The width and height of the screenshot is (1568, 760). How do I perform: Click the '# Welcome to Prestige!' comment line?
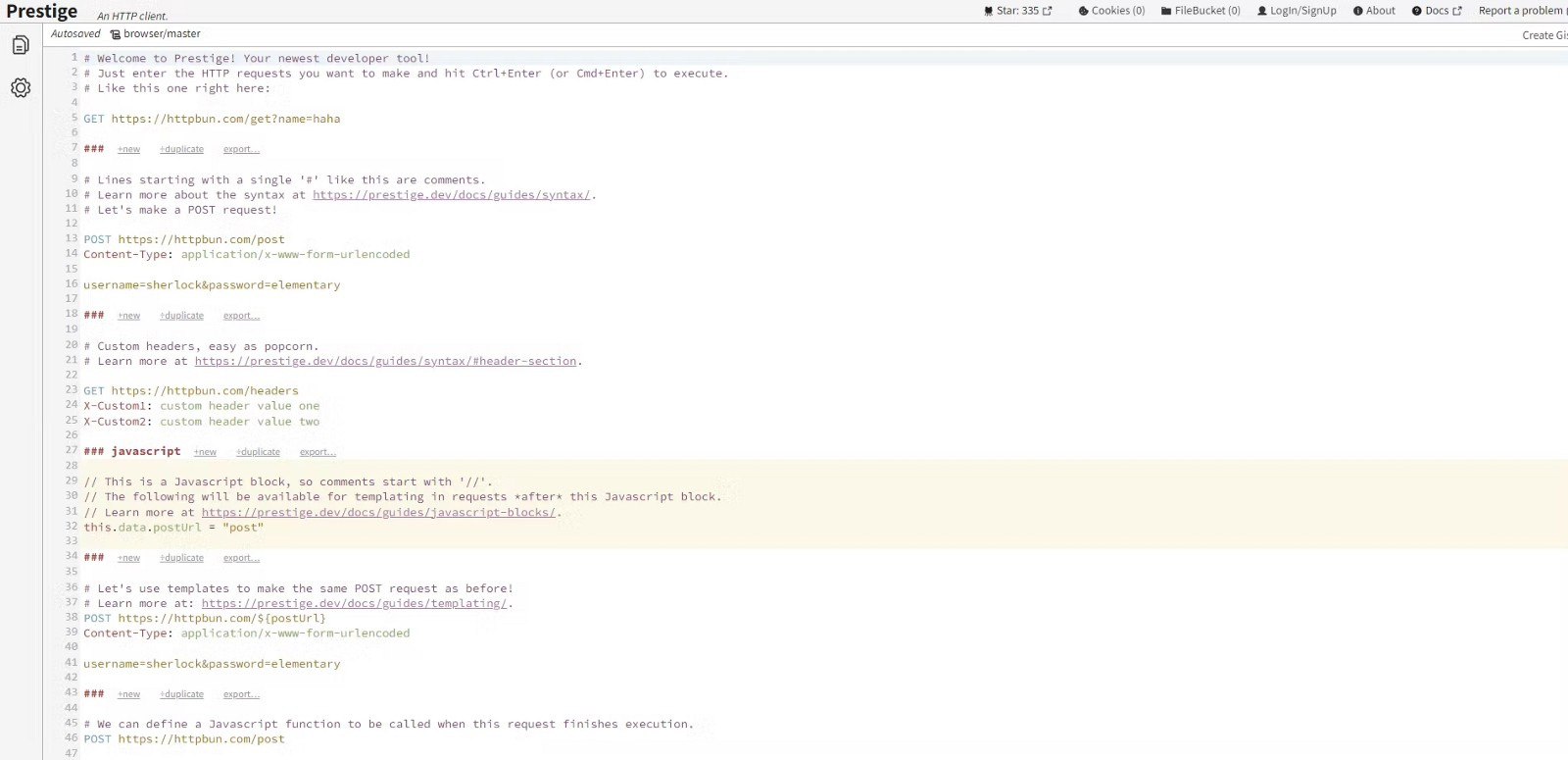coord(257,59)
